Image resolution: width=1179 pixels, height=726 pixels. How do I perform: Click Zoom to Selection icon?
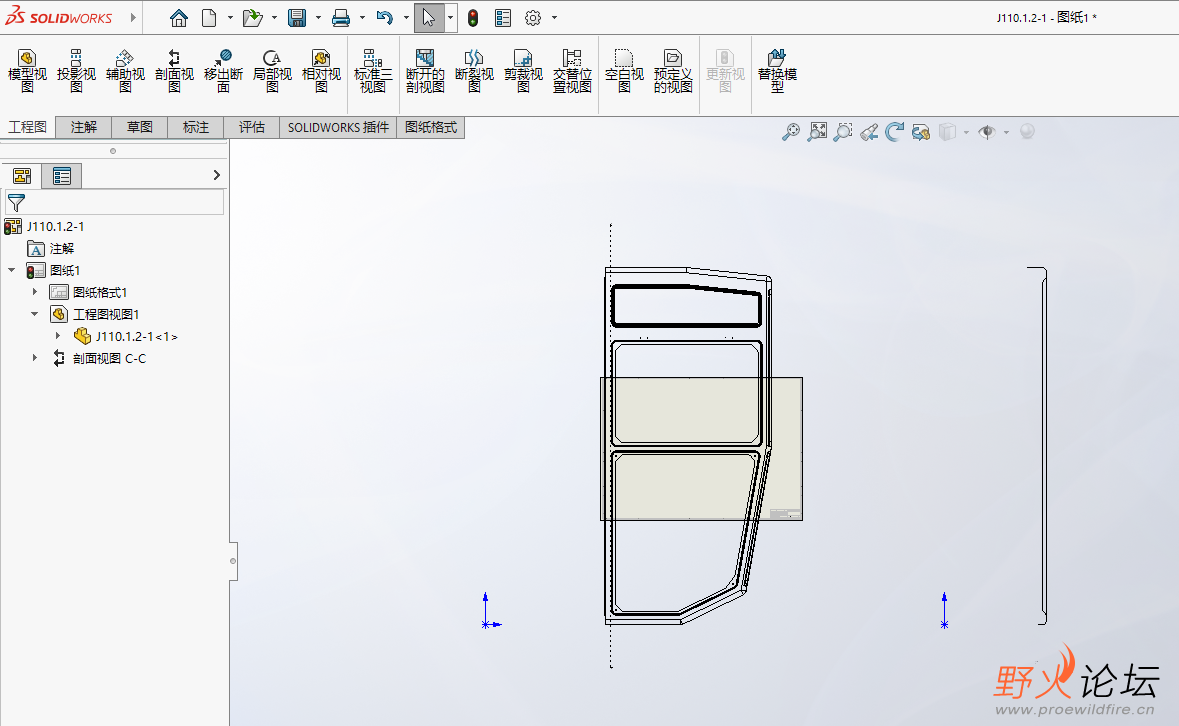844,132
